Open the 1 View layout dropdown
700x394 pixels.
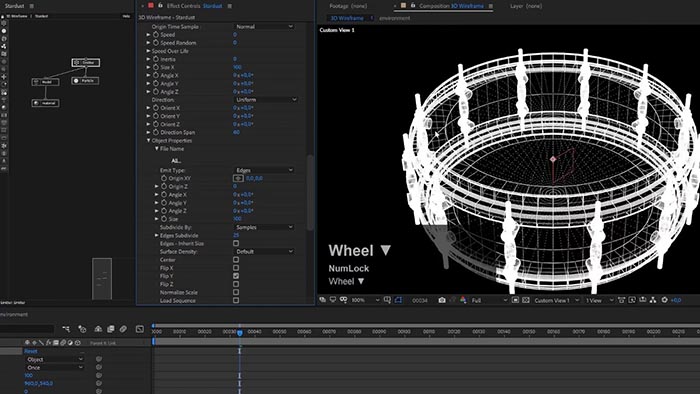tap(599, 300)
